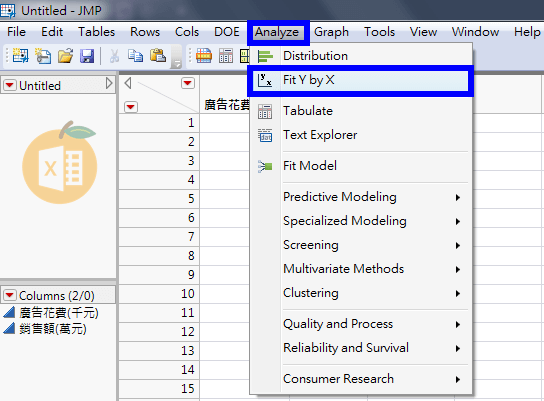Click the Text Explorer menu icon

(265, 135)
